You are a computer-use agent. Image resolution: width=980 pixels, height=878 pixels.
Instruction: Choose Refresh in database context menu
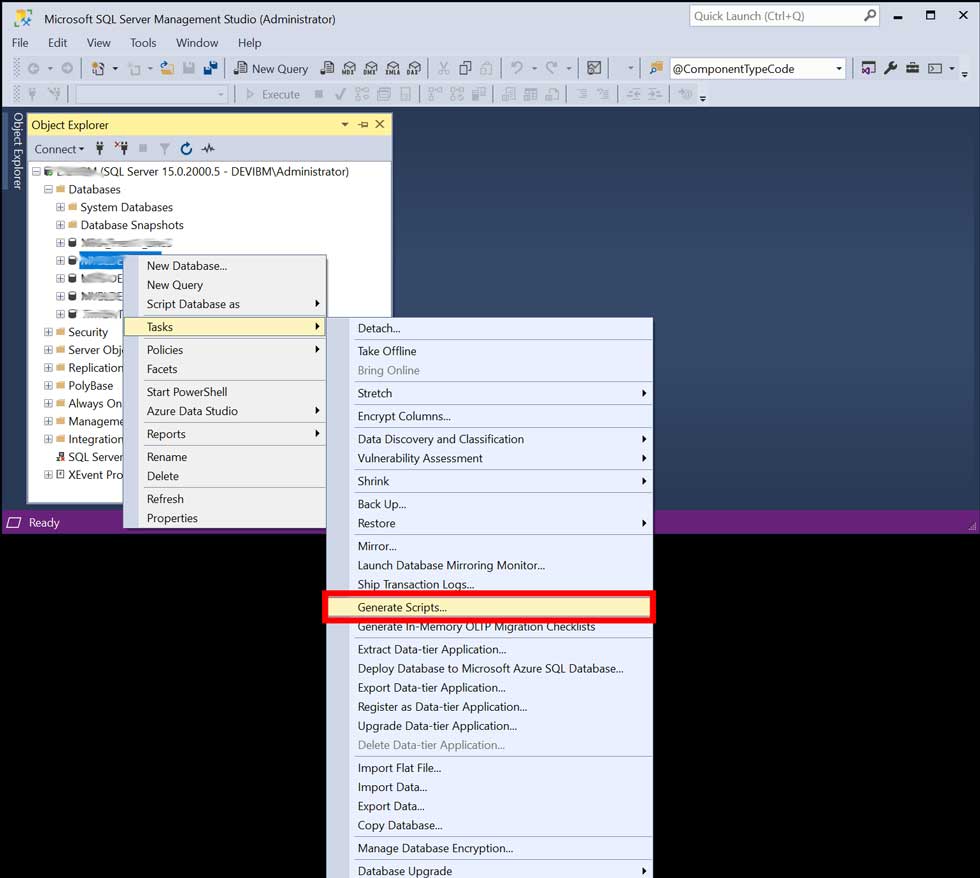tap(225, 499)
